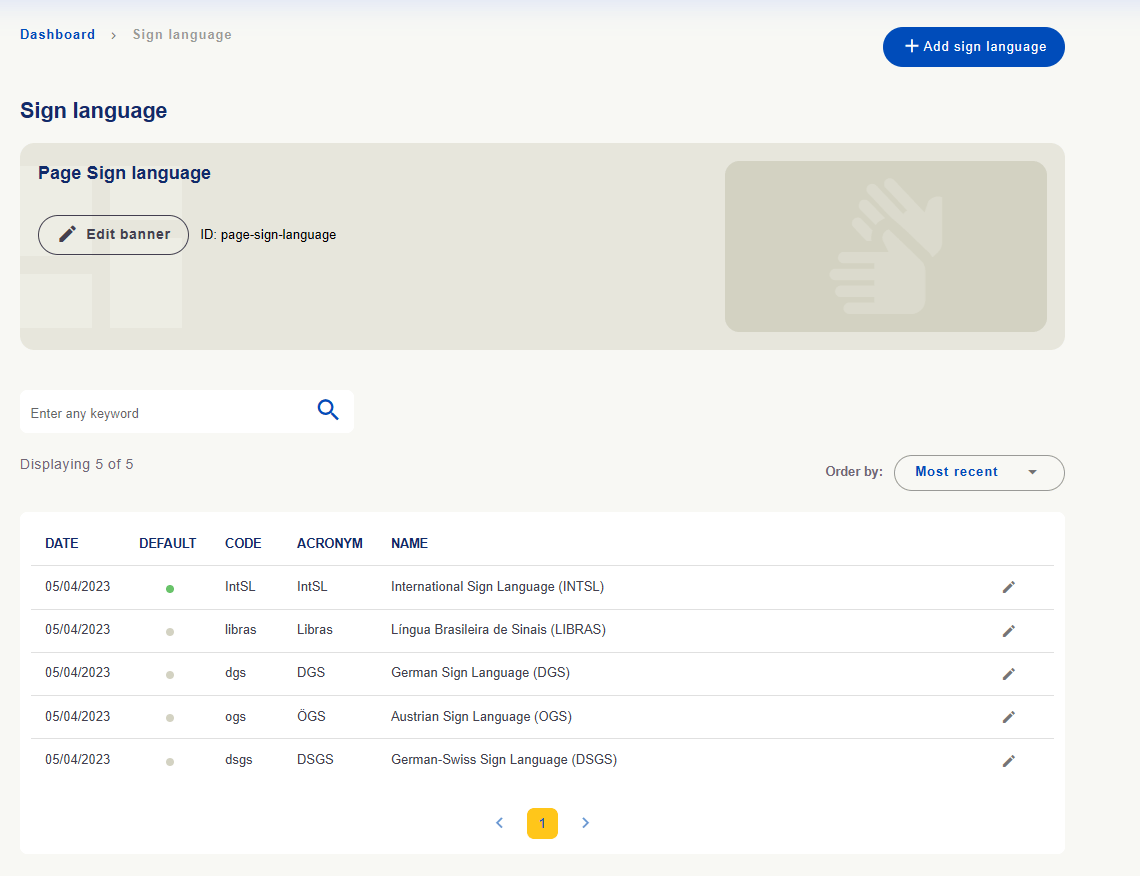
Task: Edit the Língua Brasileira de Sinais row
Action: (1008, 631)
